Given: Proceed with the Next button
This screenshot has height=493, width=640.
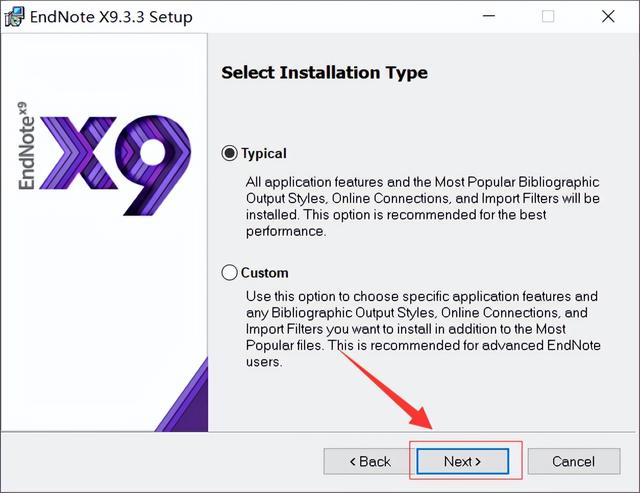Looking at the screenshot, I should click(462, 462).
